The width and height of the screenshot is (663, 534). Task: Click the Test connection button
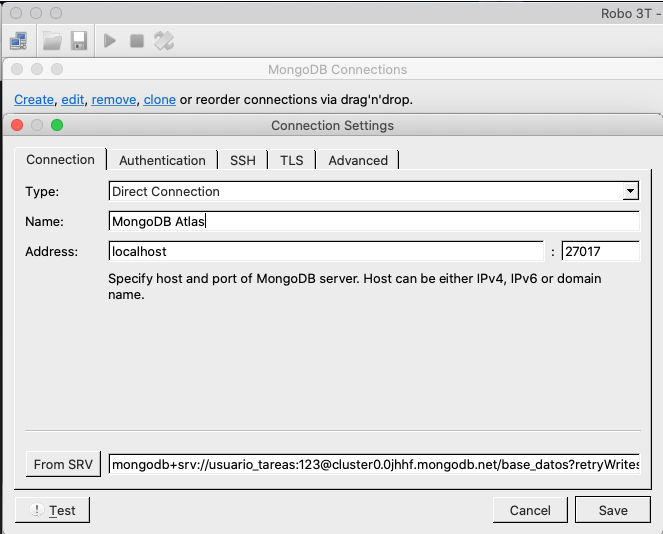pyautogui.click(x=52, y=510)
